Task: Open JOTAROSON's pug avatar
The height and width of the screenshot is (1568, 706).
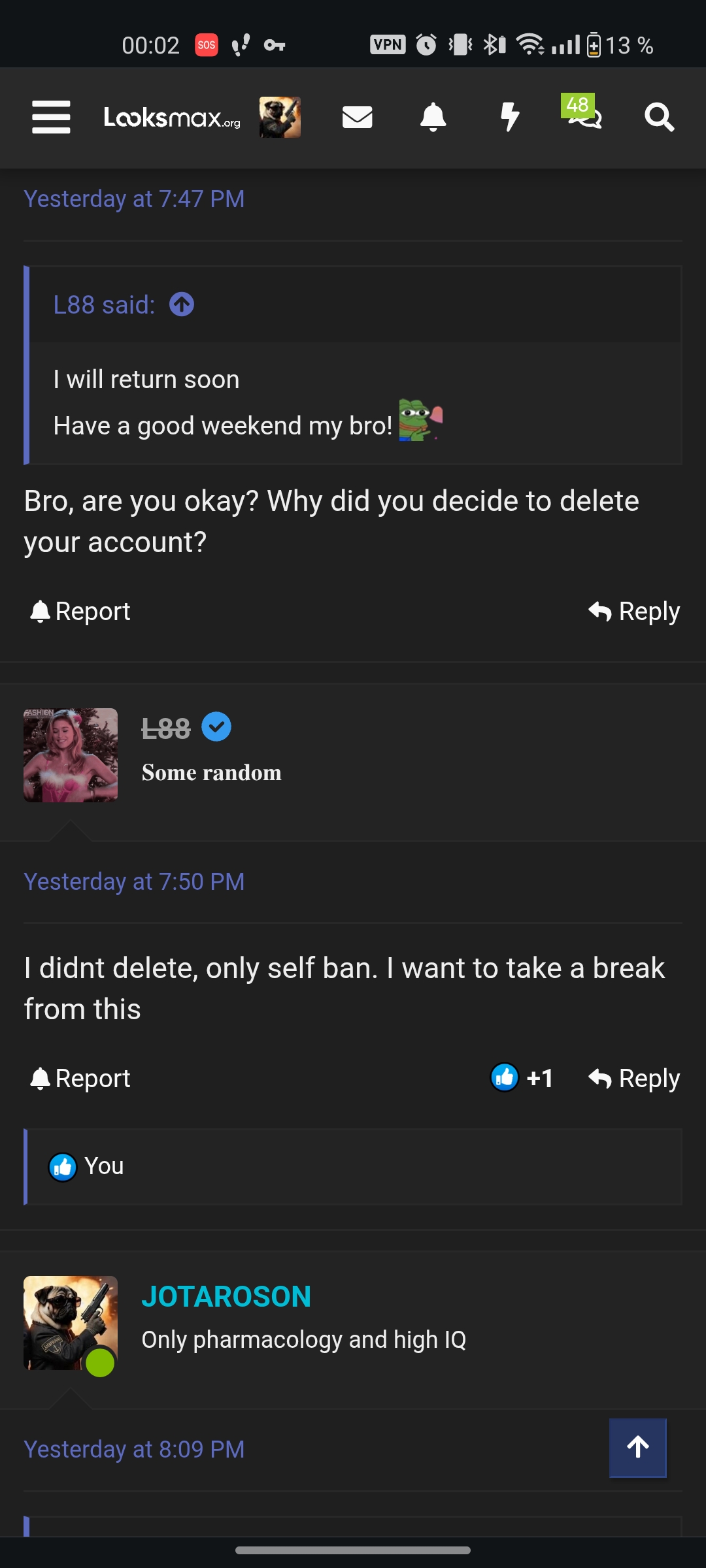Action: [x=71, y=1323]
